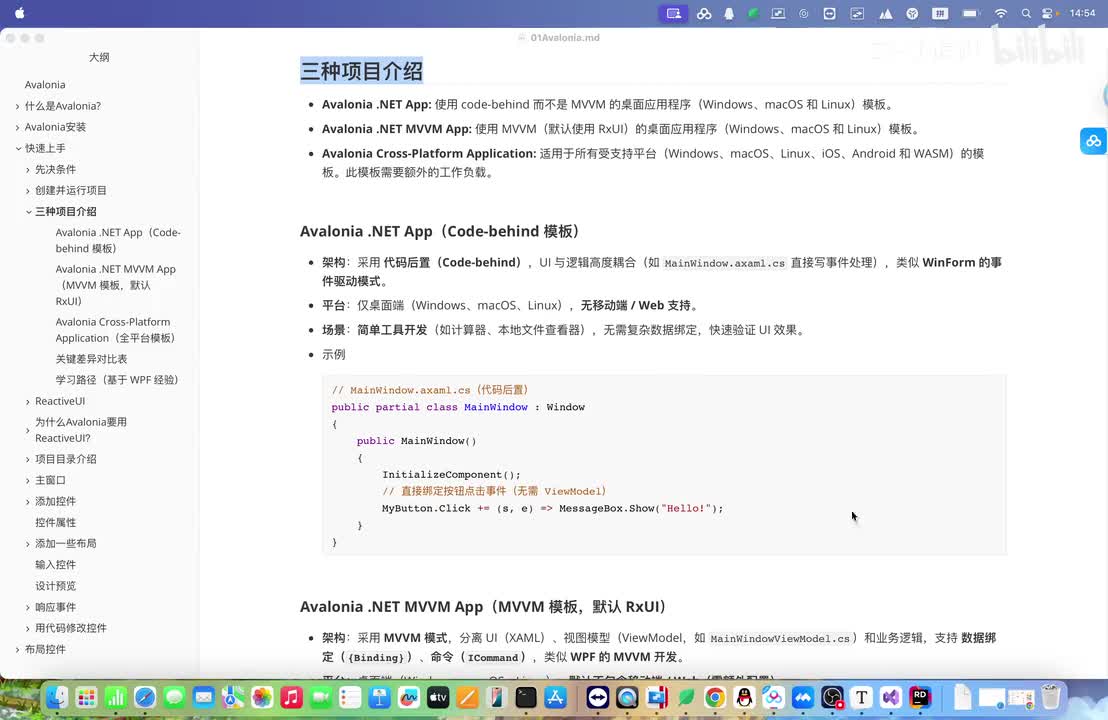The width and height of the screenshot is (1108, 720).
Task: Jump to 学习路径（基于 WPF 经验） in outline
Action: (x=117, y=380)
